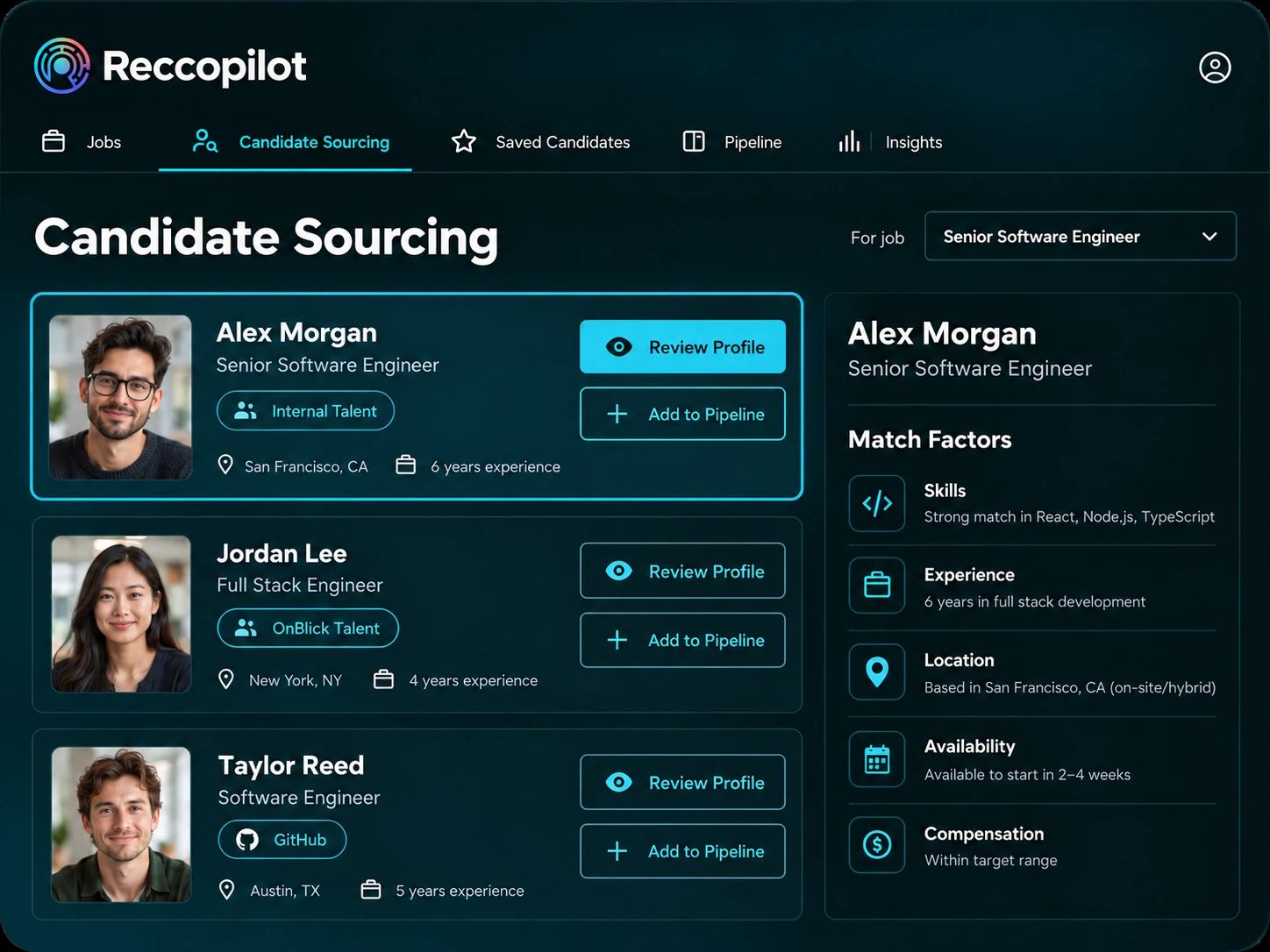The image size is (1270, 952).
Task: Add Alex Morgan to Pipeline
Action: (682, 414)
